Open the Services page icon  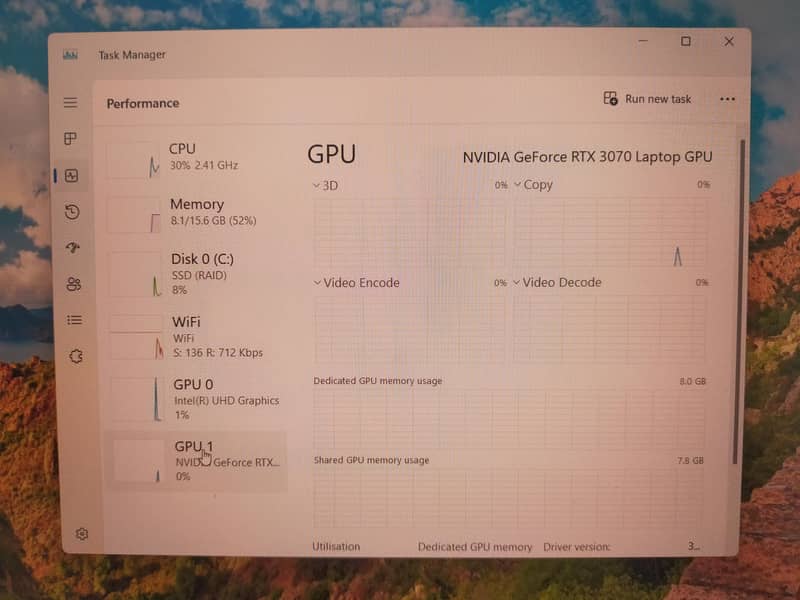[x=75, y=356]
